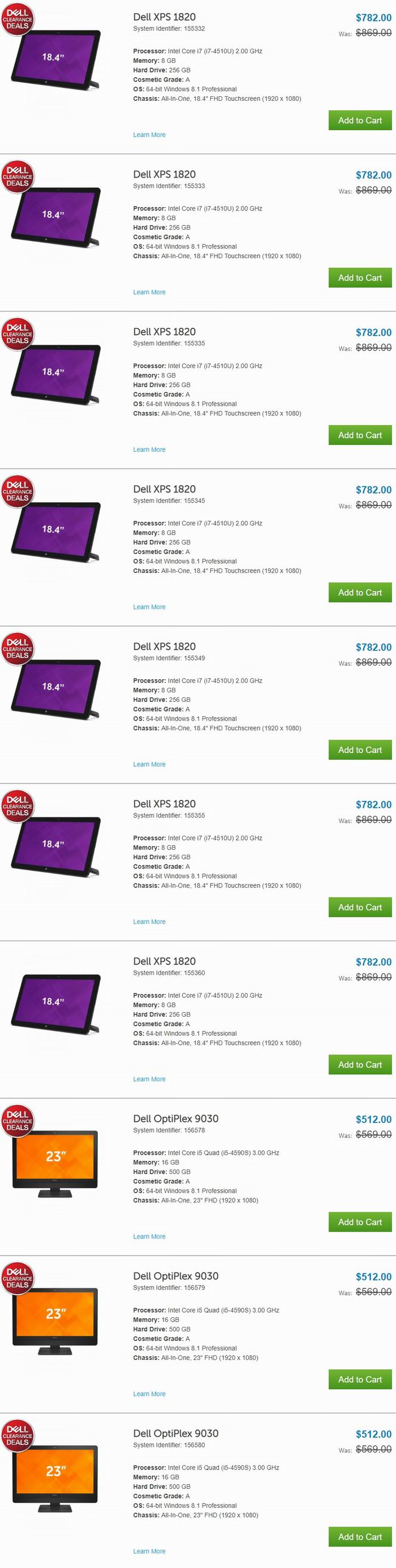Click Dell OptiPlex 9030 title for 156578

(x=176, y=1119)
